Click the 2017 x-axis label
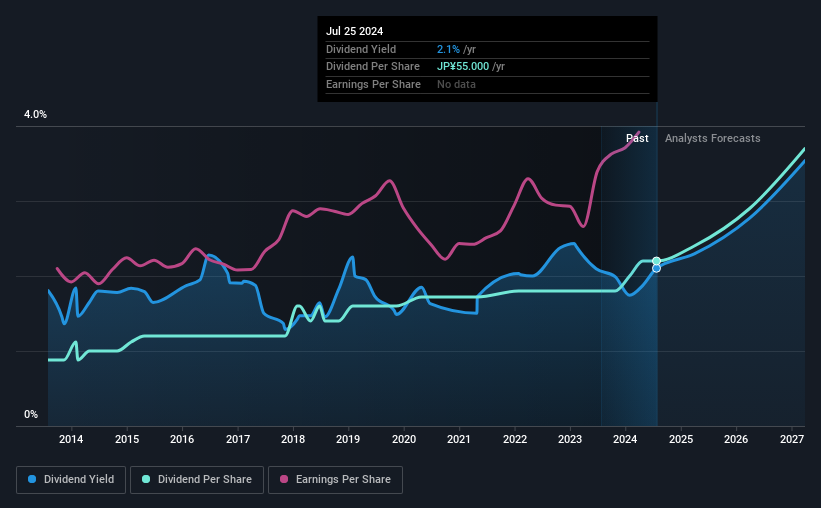Viewport: 821px width, 508px height. [238, 439]
